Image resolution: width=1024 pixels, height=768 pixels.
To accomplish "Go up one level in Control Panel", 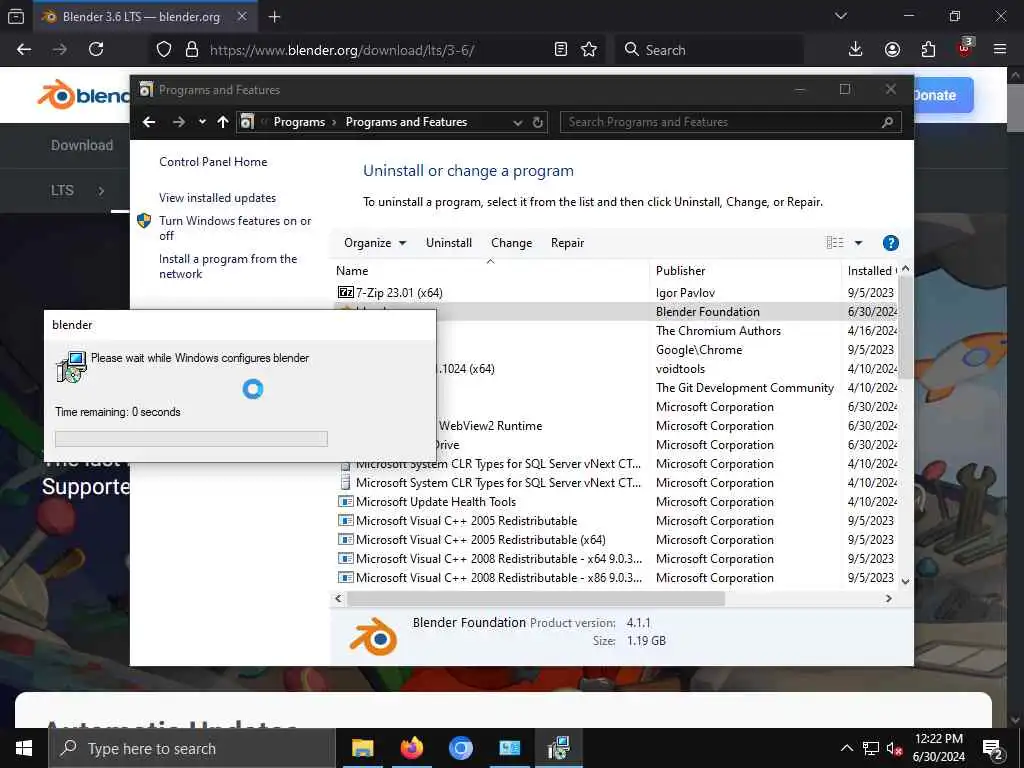I will 223,122.
